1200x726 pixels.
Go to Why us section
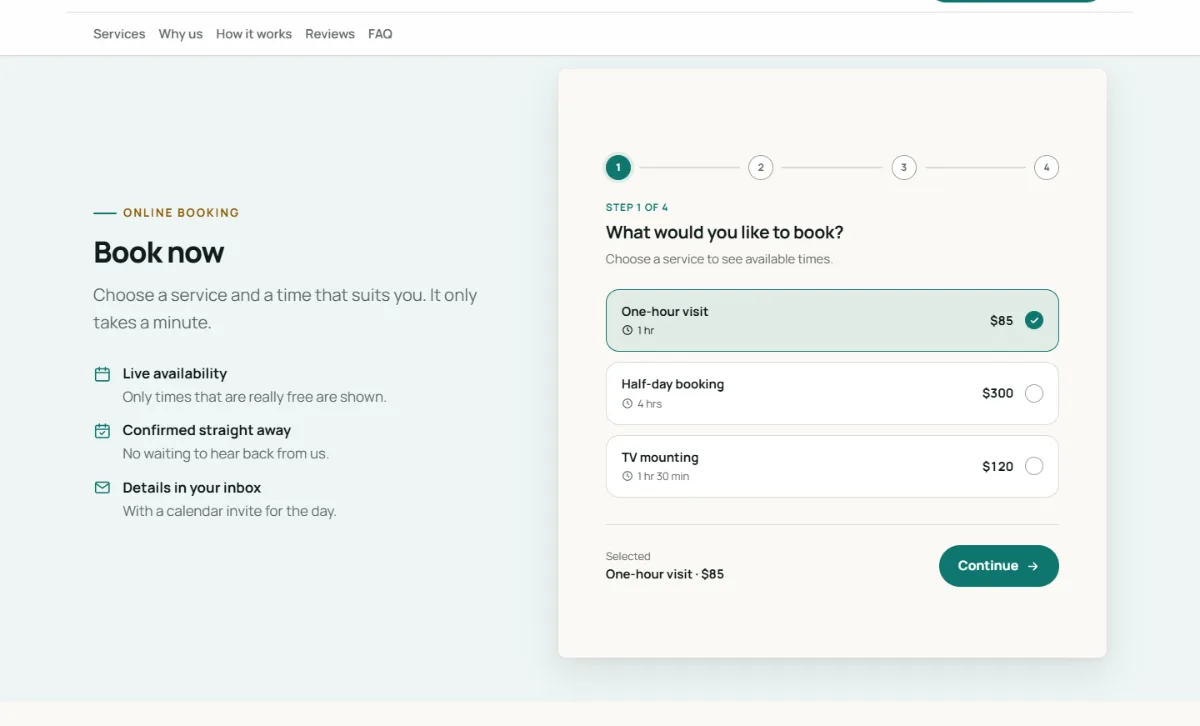pos(181,34)
